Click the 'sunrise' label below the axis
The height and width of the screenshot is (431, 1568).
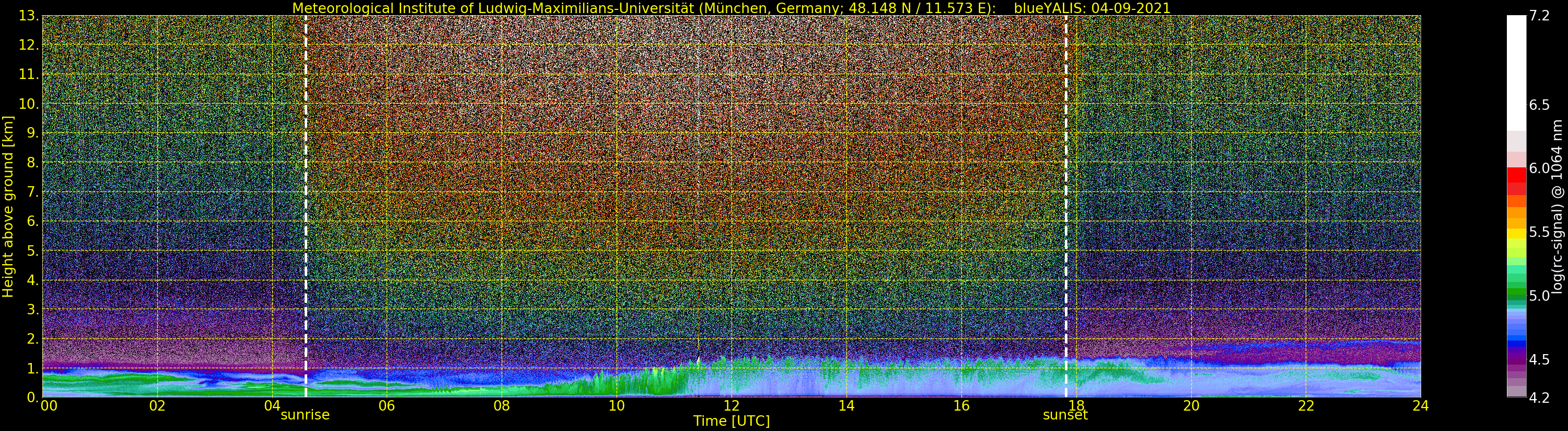pos(305,415)
